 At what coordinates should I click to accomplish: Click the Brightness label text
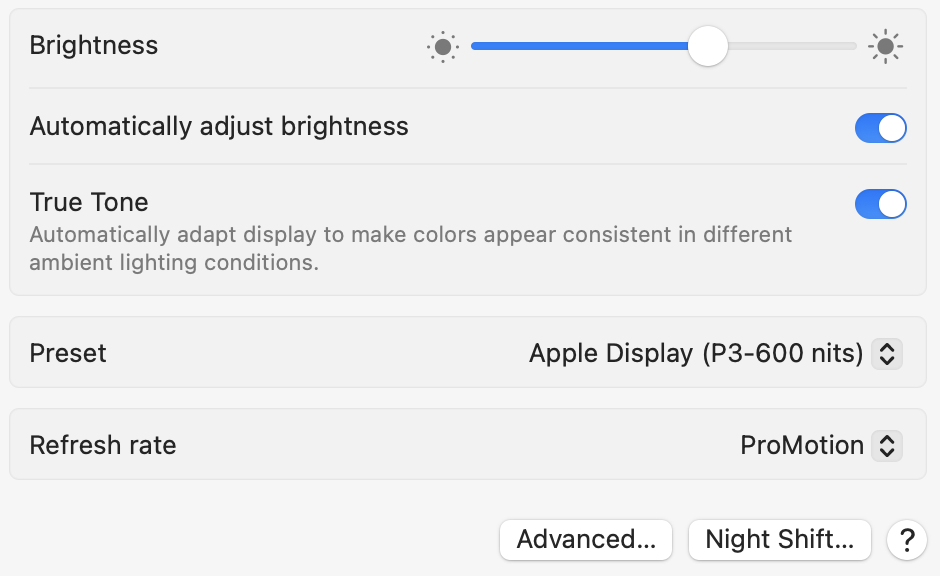94,45
